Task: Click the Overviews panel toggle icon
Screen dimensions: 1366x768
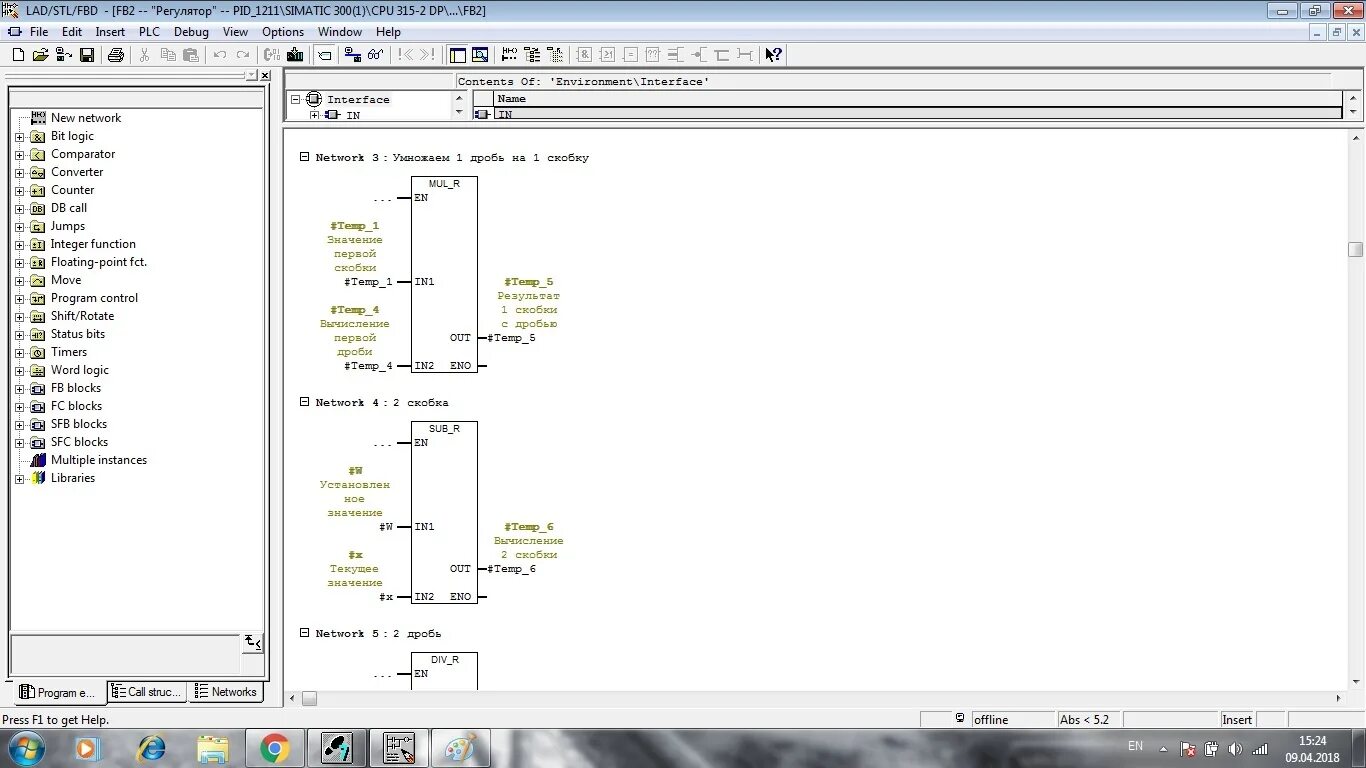Action: [x=457, y=55]
